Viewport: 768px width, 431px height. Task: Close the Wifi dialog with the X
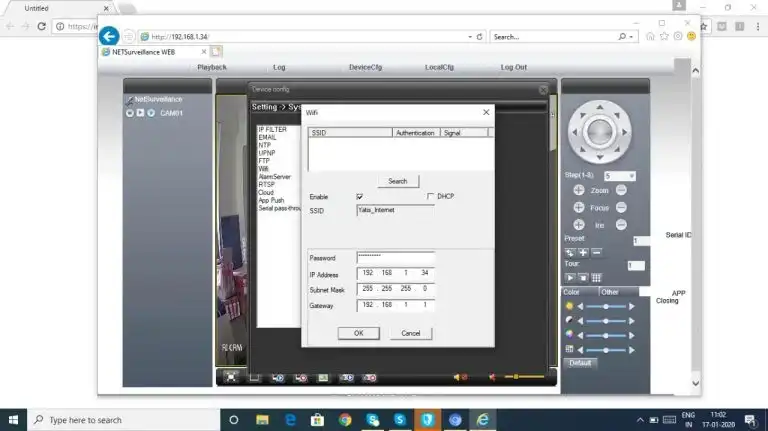point(486,113)
